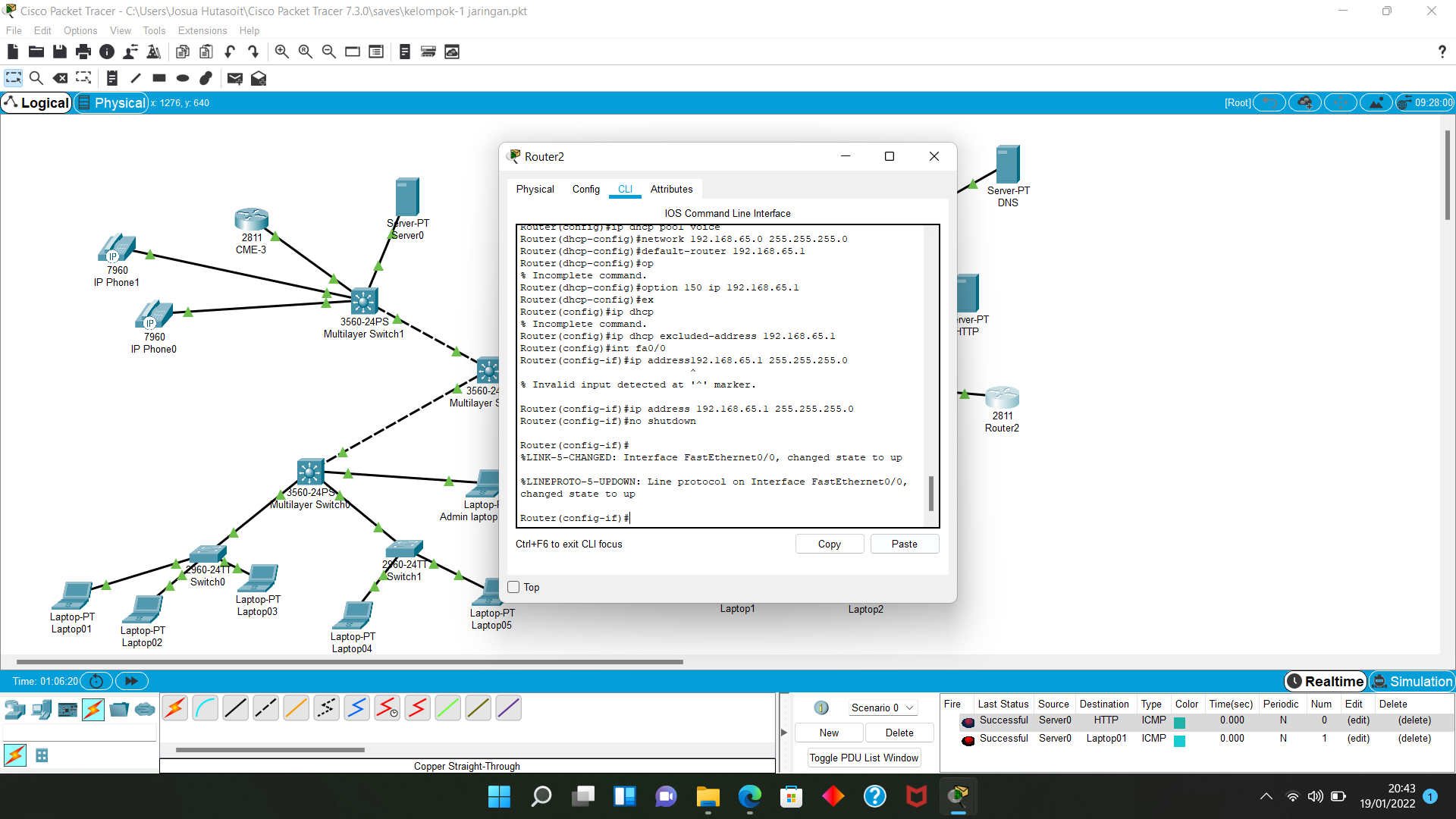Viewport: 1456px width, 819px height.
Task: Click the cyan color swatch for HTTP PDU
Action: (x=1179, y=722)
